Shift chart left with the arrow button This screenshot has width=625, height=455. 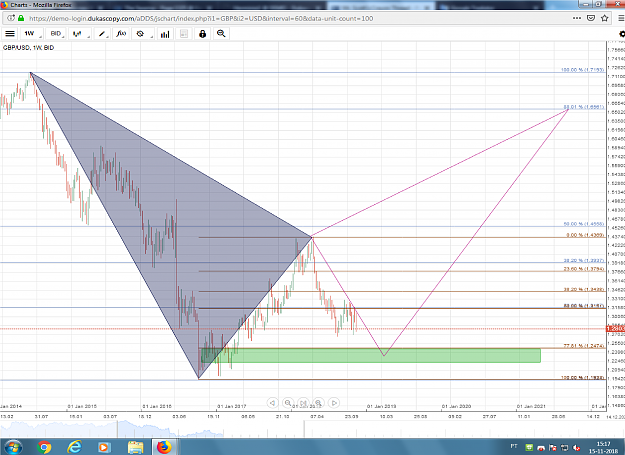(272, 403)
